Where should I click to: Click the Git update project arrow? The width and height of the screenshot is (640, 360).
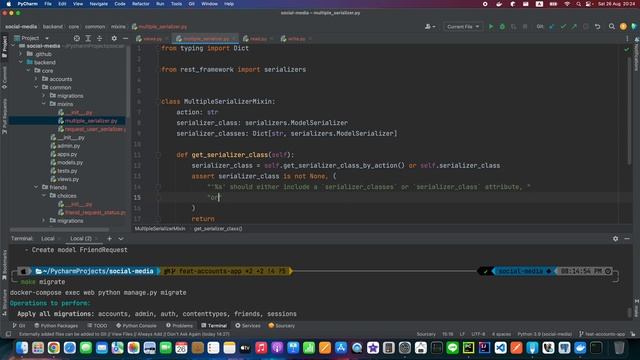[552, 27]
